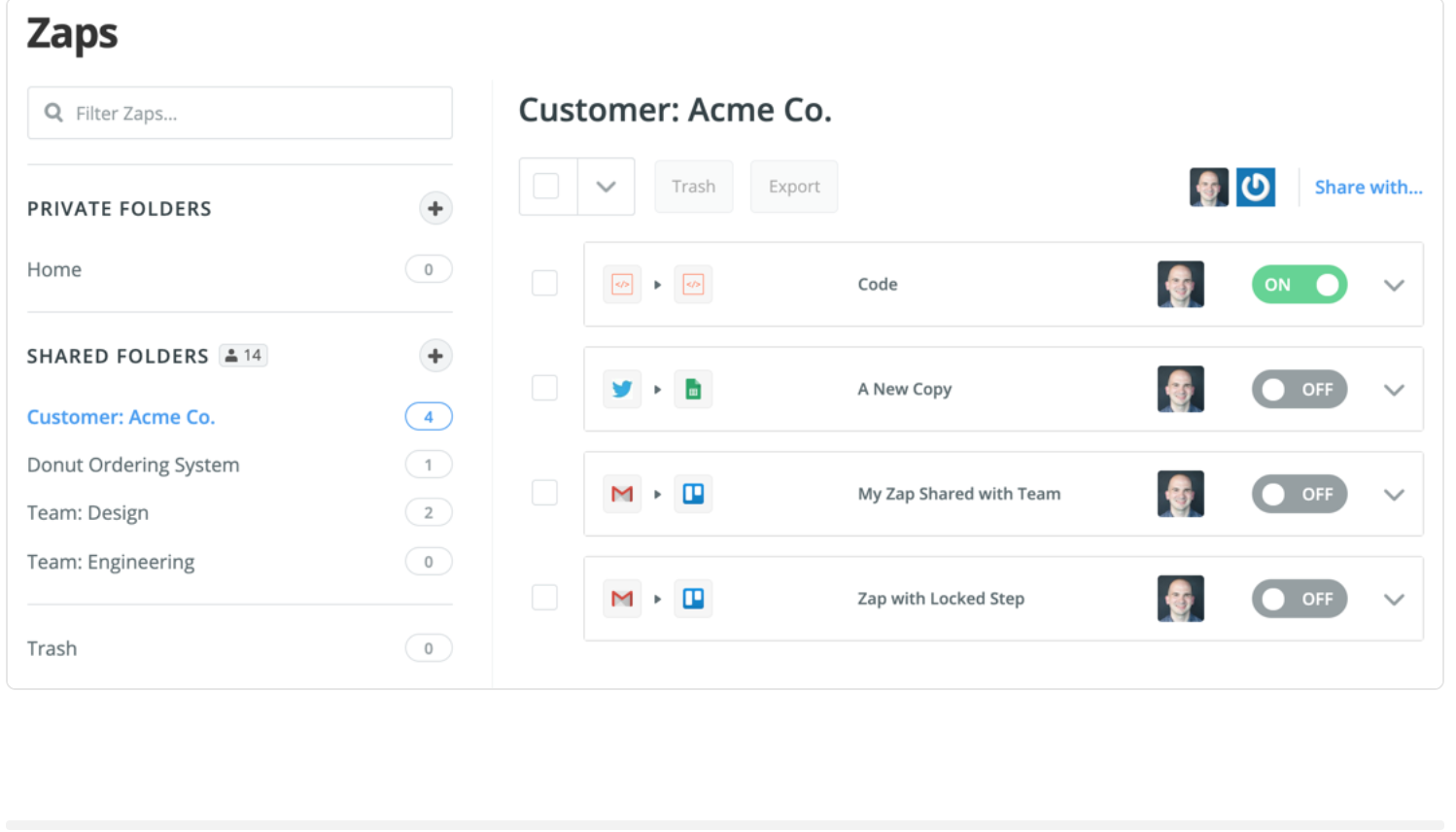
Task: Click the user avatar on A New Copy row
Action: (x=1180, y=389)
